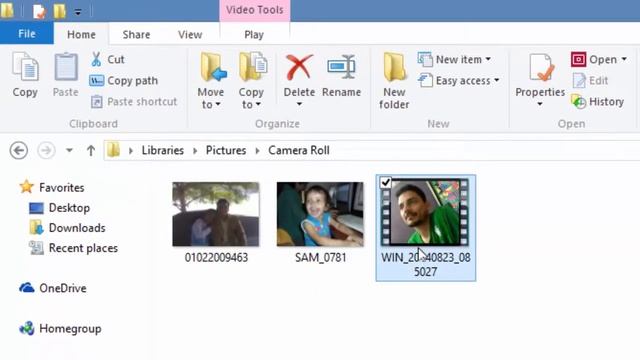Click the Copy to folder icon

253,67
